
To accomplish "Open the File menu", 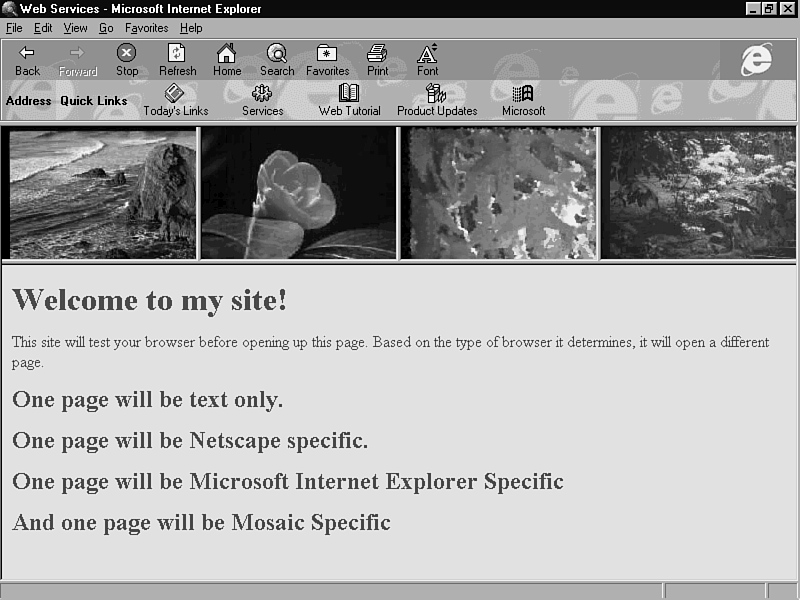I will [x=14, y=28].
